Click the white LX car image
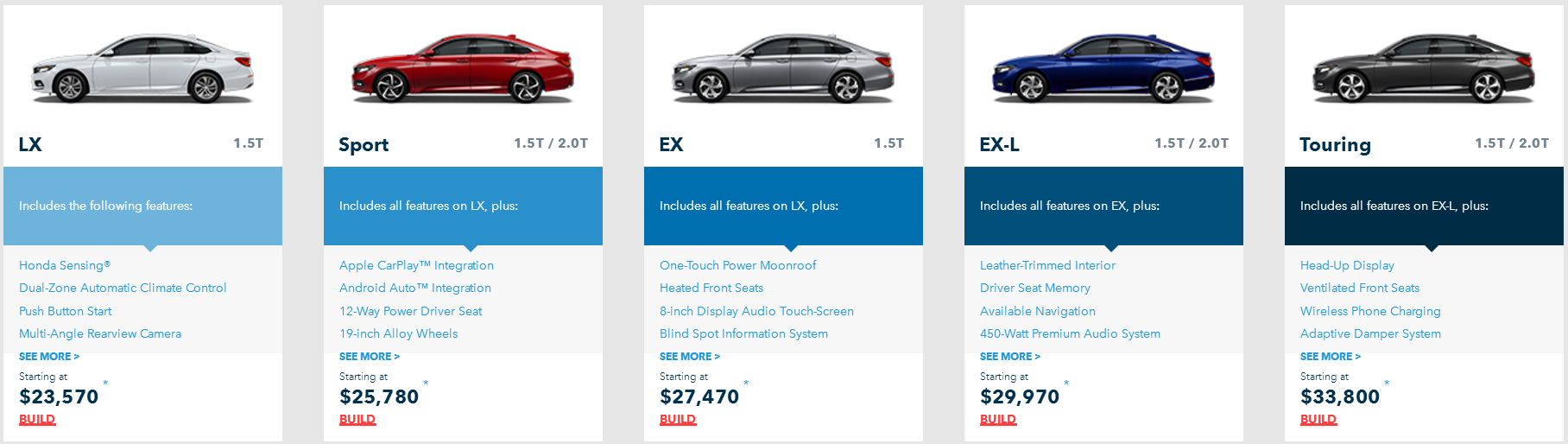 [x=142, y=69]
